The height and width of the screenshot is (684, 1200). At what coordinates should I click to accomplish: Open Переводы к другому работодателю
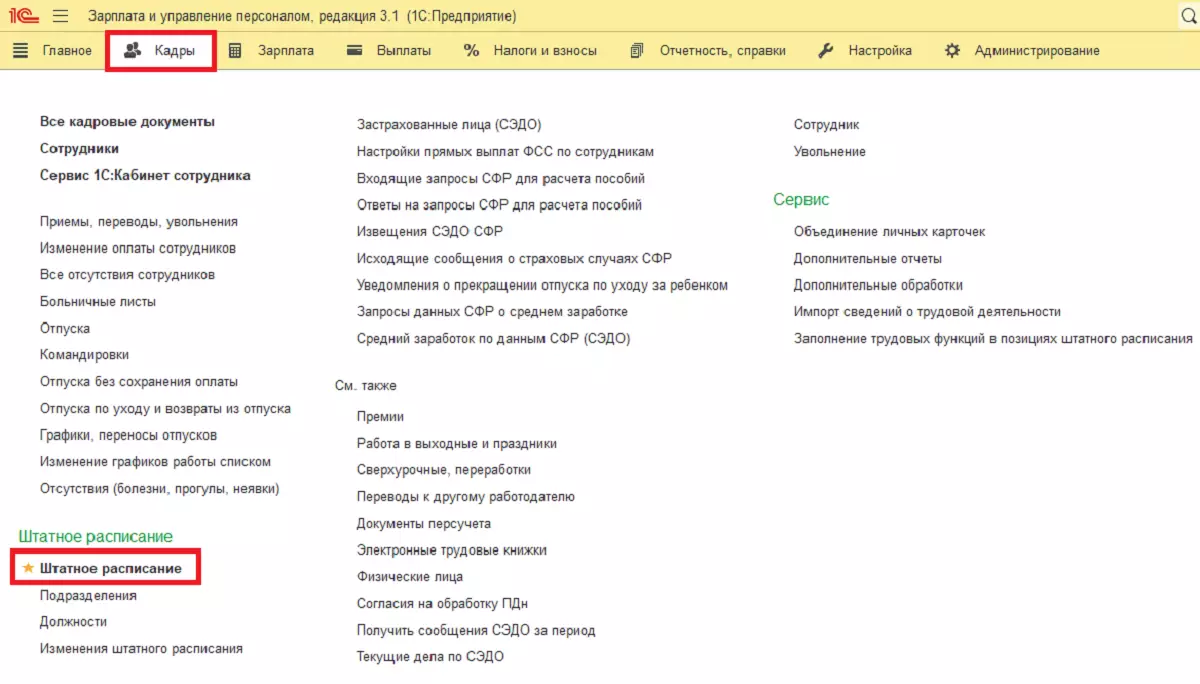tap(466, 496)
